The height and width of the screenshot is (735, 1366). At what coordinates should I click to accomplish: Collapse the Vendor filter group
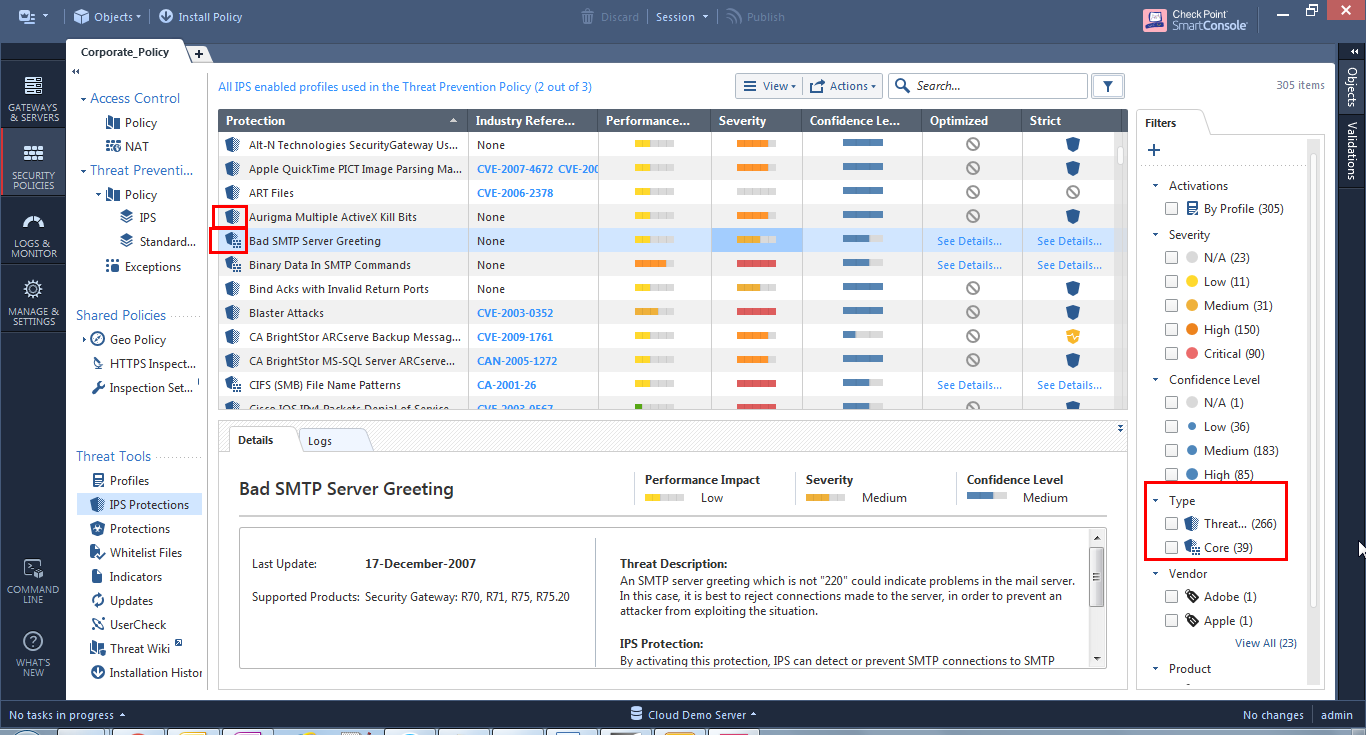click(1156, 574)
